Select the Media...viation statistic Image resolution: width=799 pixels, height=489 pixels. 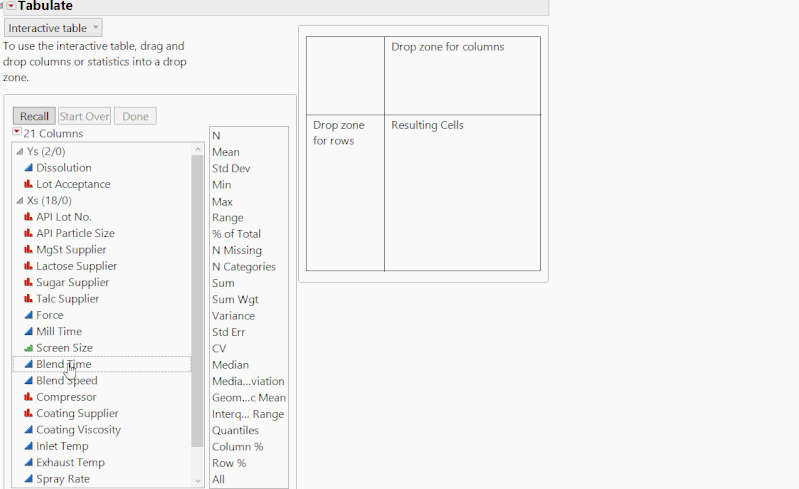click(248, 381)
